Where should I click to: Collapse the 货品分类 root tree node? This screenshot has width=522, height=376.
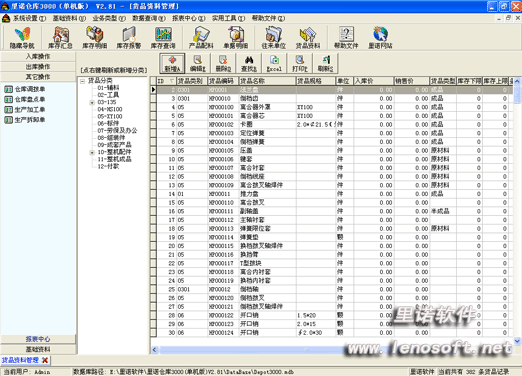click(x=82, y=81)
